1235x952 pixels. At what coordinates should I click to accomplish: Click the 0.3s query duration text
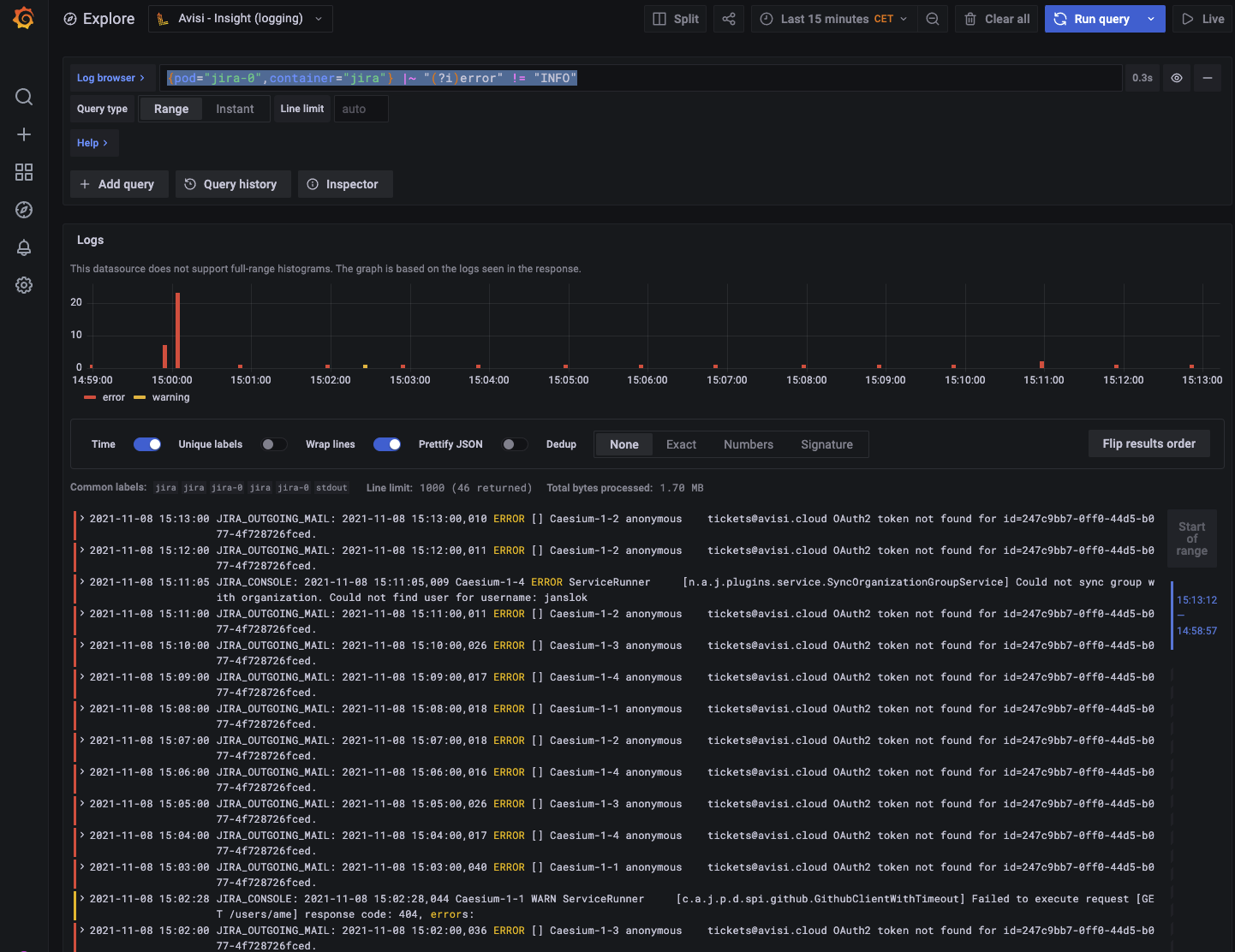point(1143,78)
